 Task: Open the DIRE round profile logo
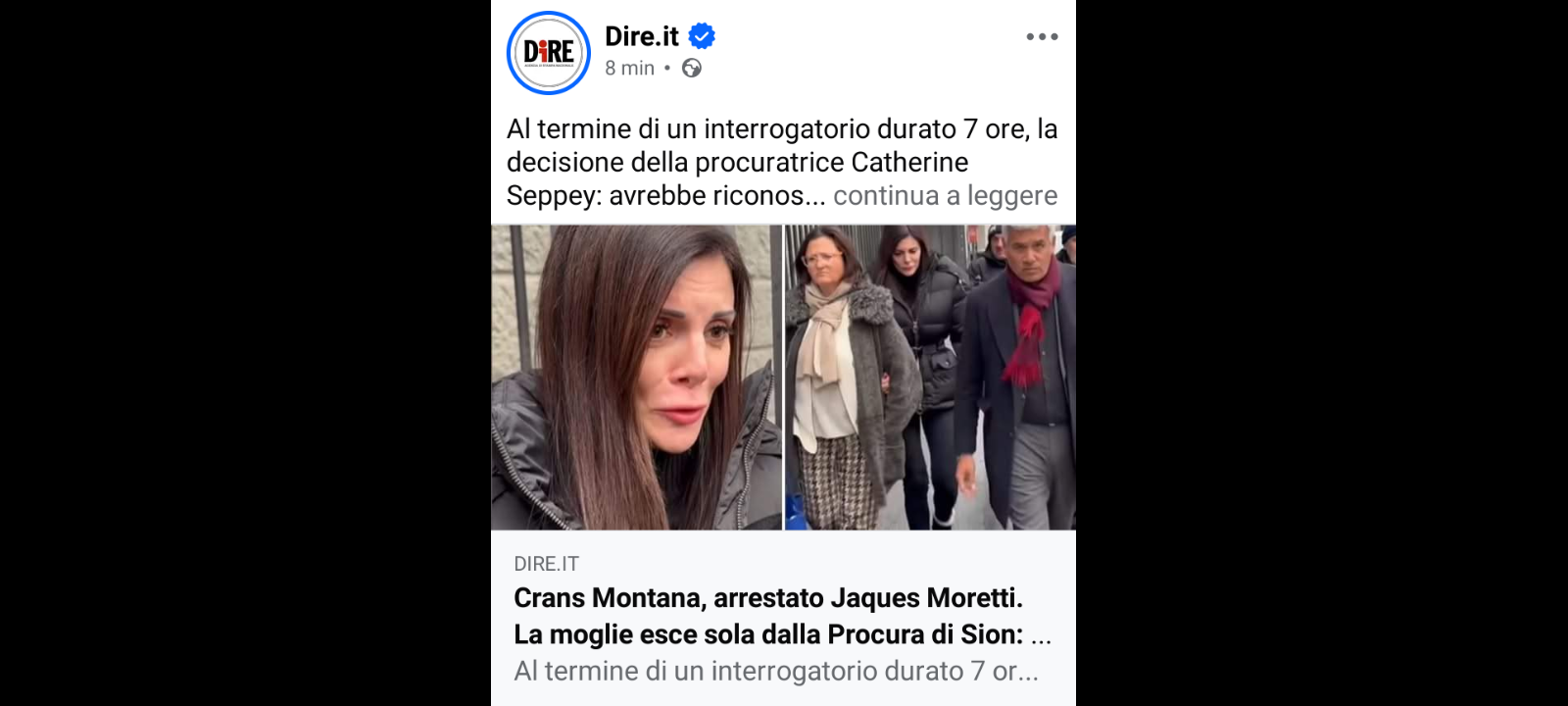point(548,53)
